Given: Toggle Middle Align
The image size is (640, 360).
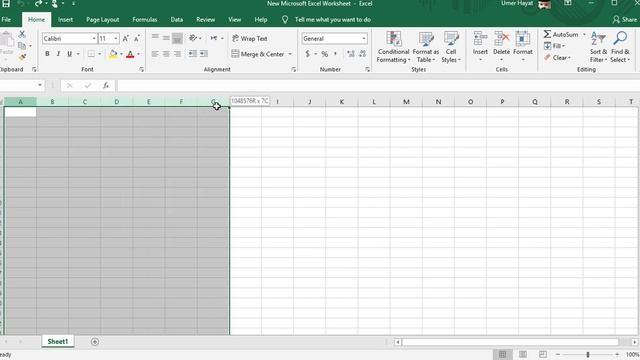Looking at the screenshot, I should [x=166, y=38].
